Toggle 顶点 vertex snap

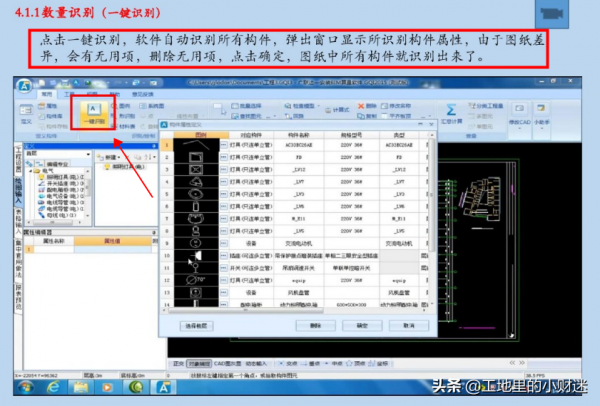pos(356,364)
